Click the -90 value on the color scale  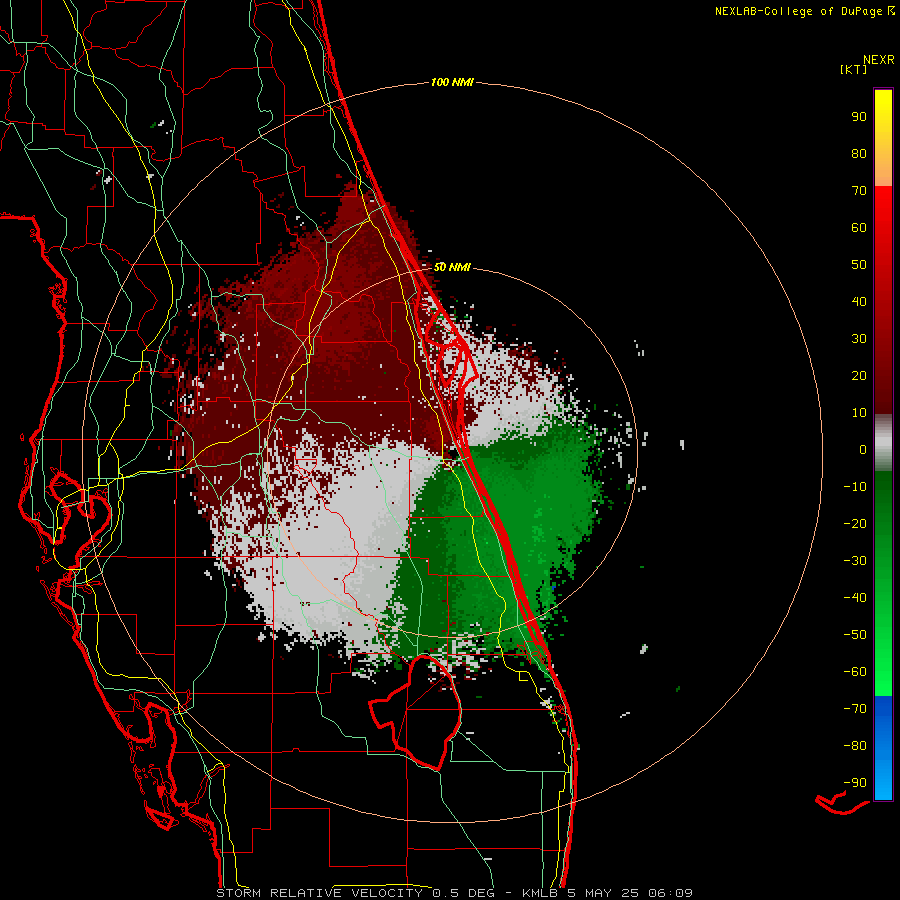[855, 783]
